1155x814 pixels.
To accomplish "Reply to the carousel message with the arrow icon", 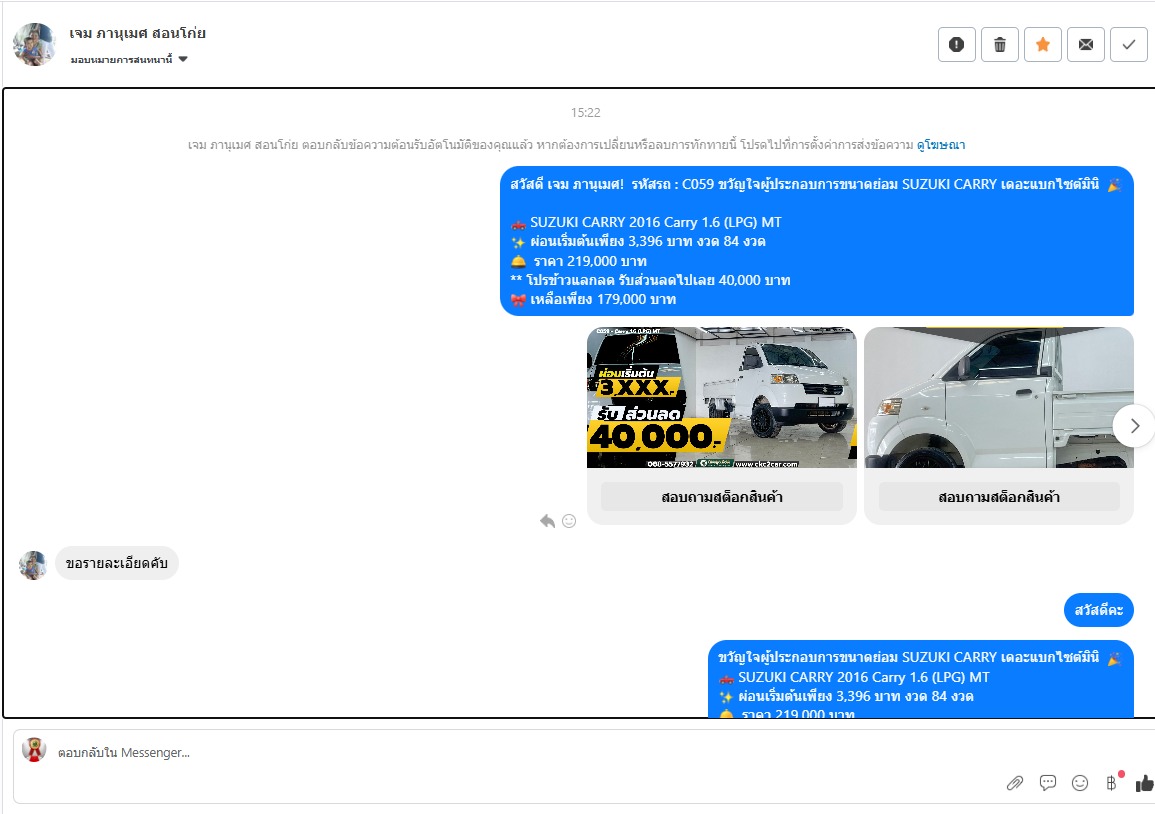I will coord(547,521).
